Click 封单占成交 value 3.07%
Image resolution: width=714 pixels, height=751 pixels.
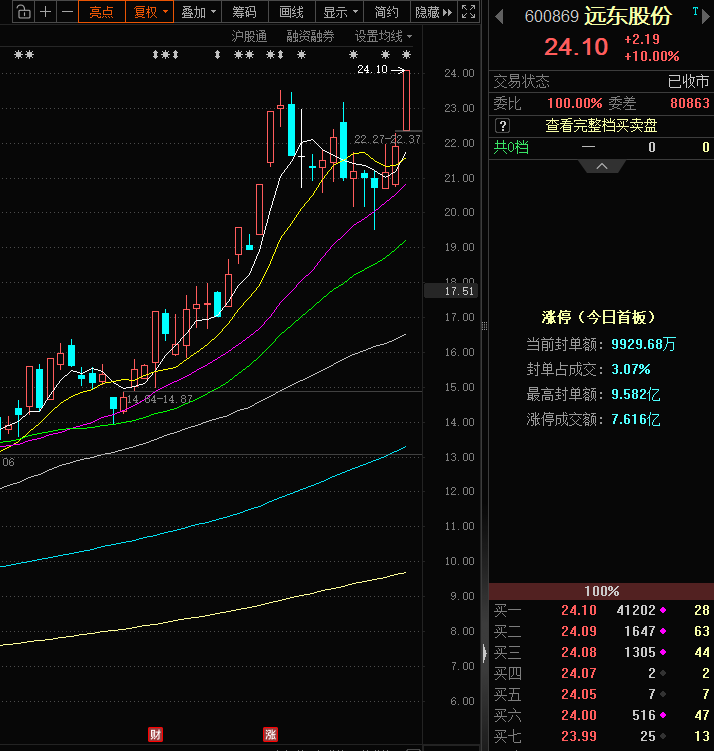coord(631,369)
